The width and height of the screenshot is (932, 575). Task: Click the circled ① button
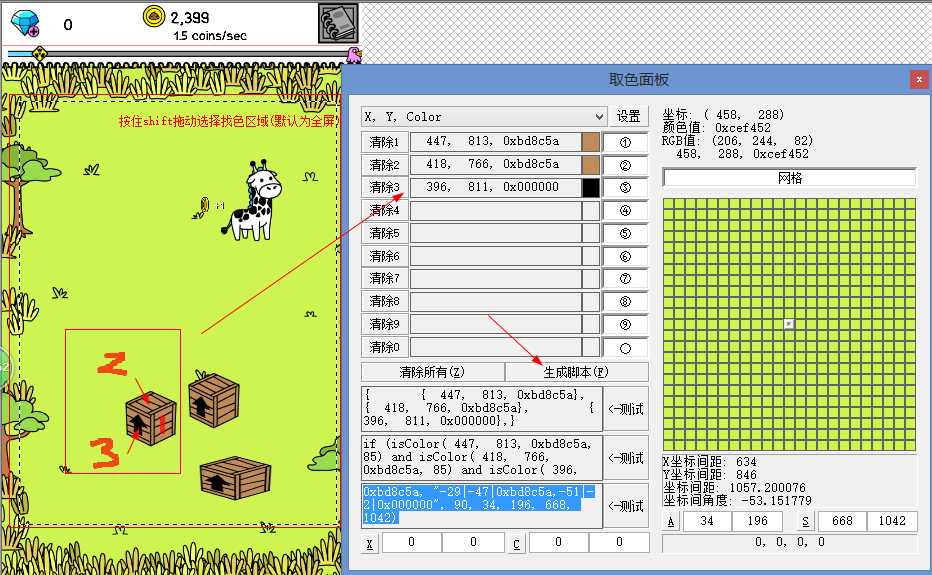click(x=625, y=143)
